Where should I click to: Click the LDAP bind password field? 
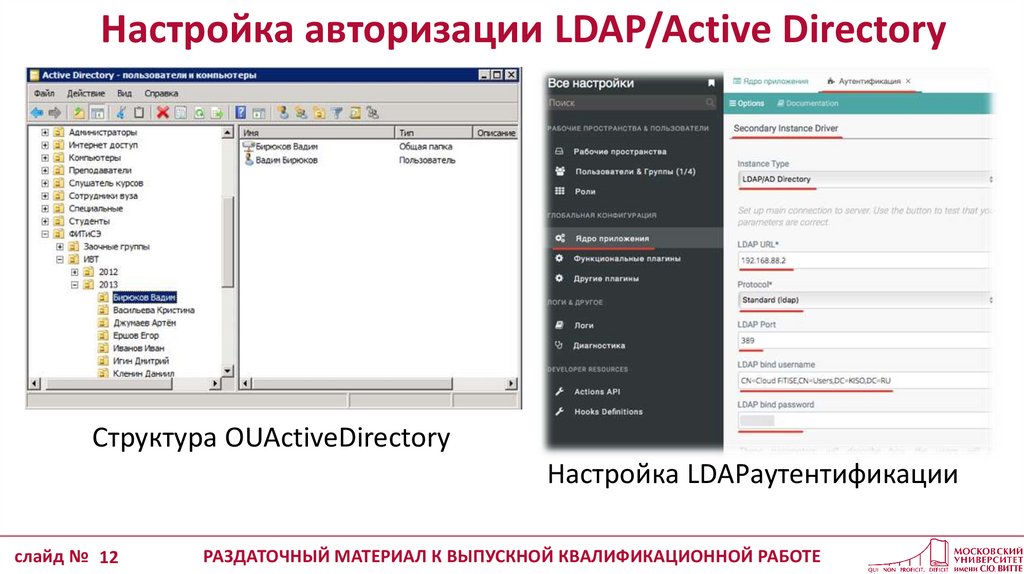pyautogui.click(x=865, y=421)
